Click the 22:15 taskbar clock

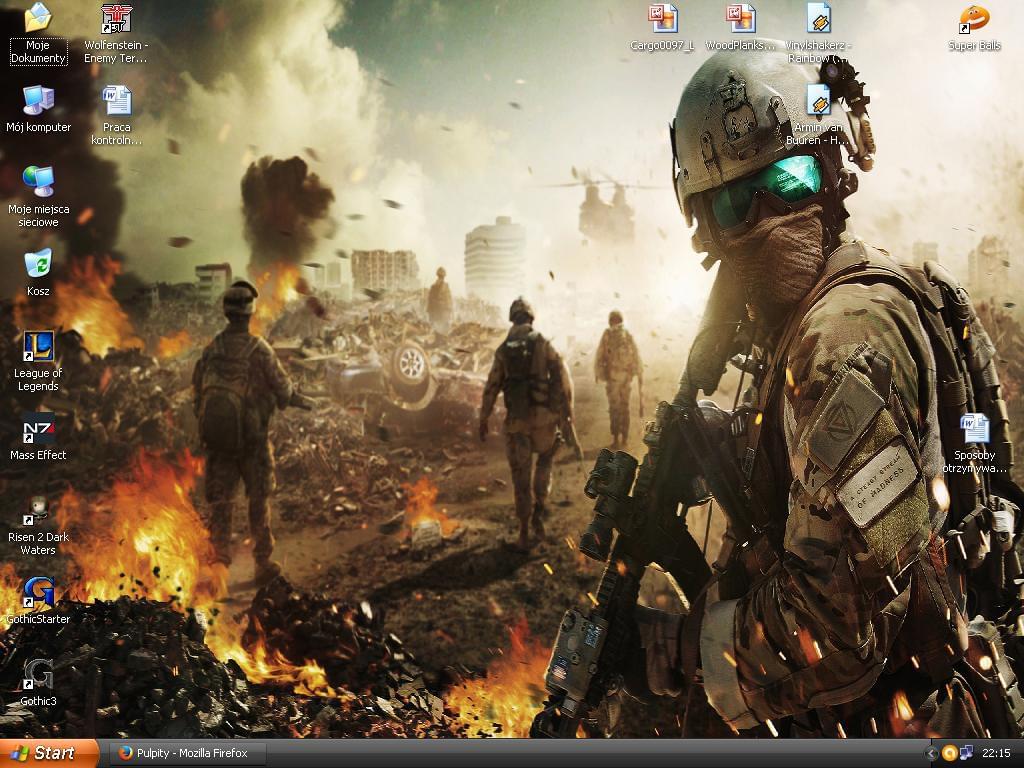coord(997,754)
